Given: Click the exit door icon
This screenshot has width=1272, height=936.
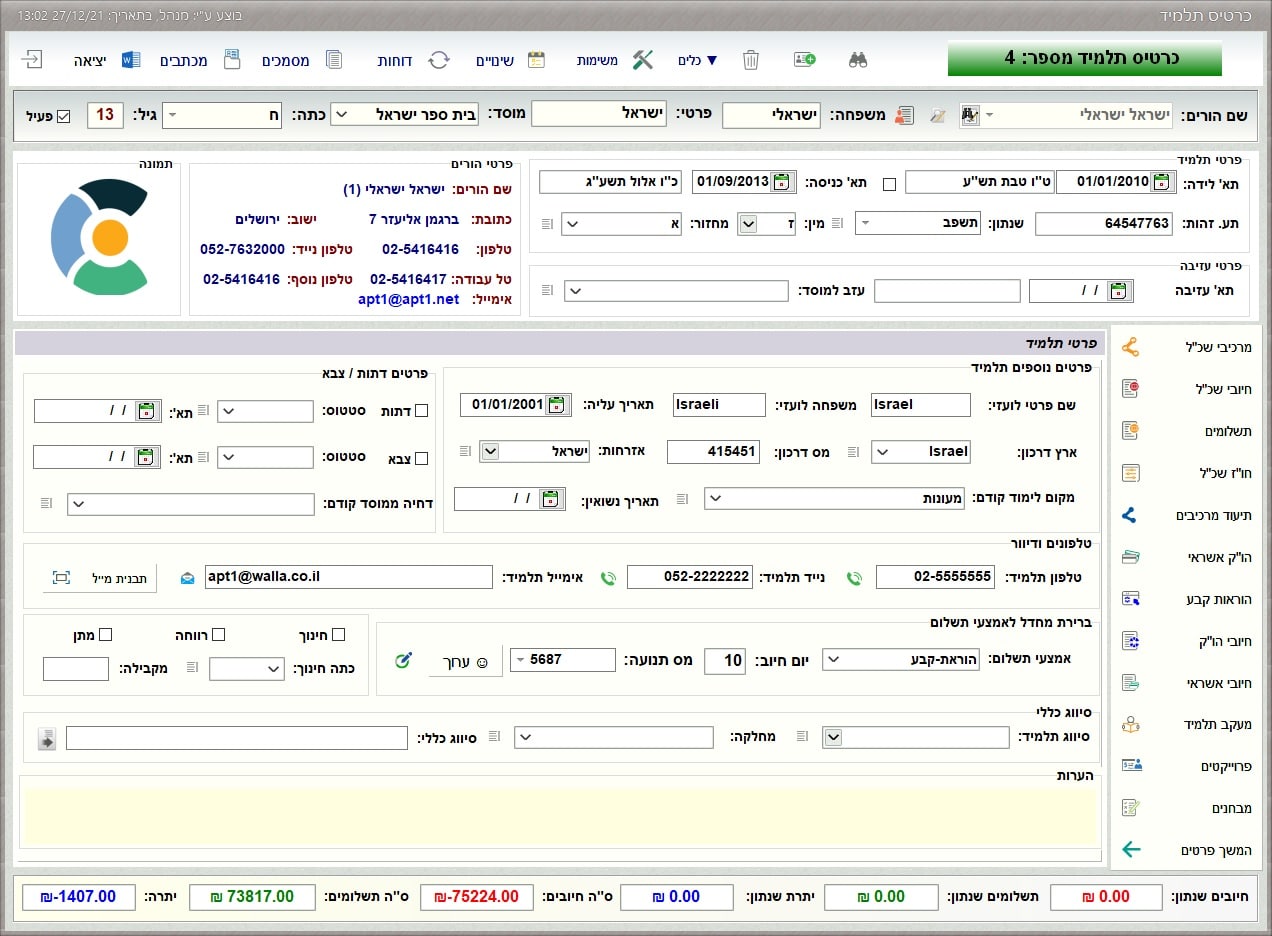Looking at the screenshot, I should pyautogui.click(x=33, y=60).
